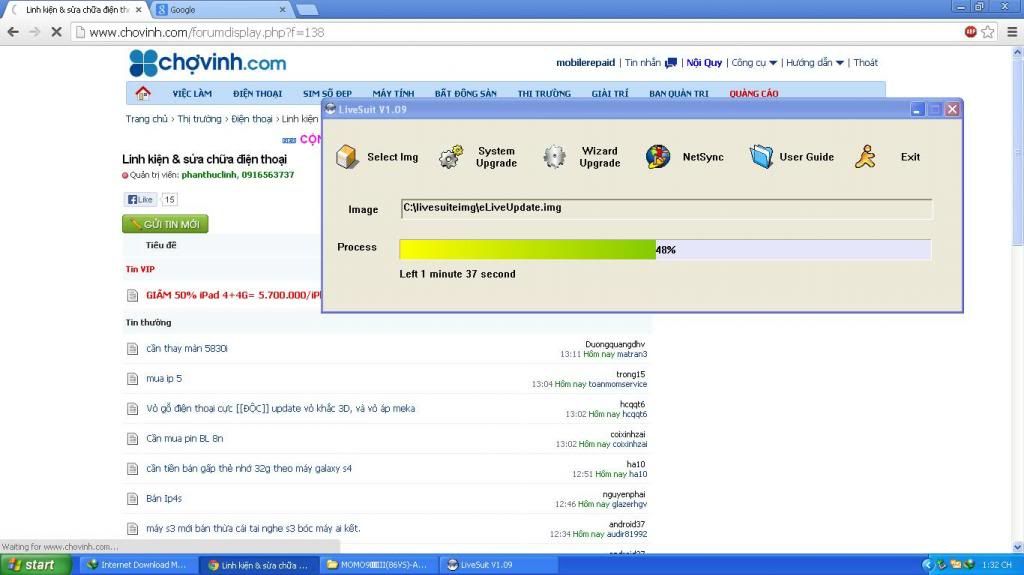Viewport: 1024px width, 575px height.
Task: Open the 'cần tiền bán gấp thẻ nhớ 32g' thread
Action: [x=249, y=469]
